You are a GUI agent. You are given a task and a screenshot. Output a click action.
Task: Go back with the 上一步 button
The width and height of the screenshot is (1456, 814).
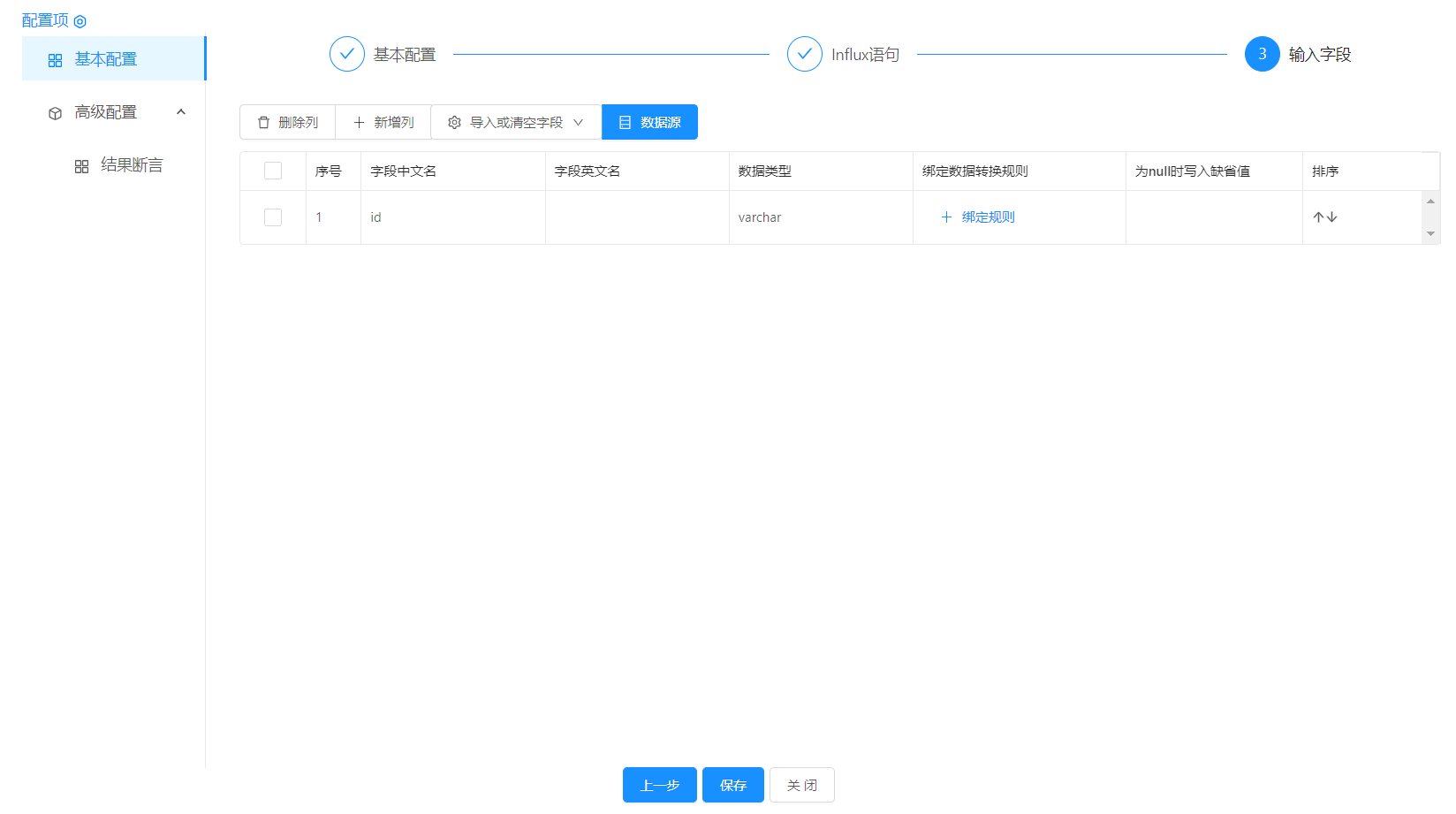click(x=659, y=785)
